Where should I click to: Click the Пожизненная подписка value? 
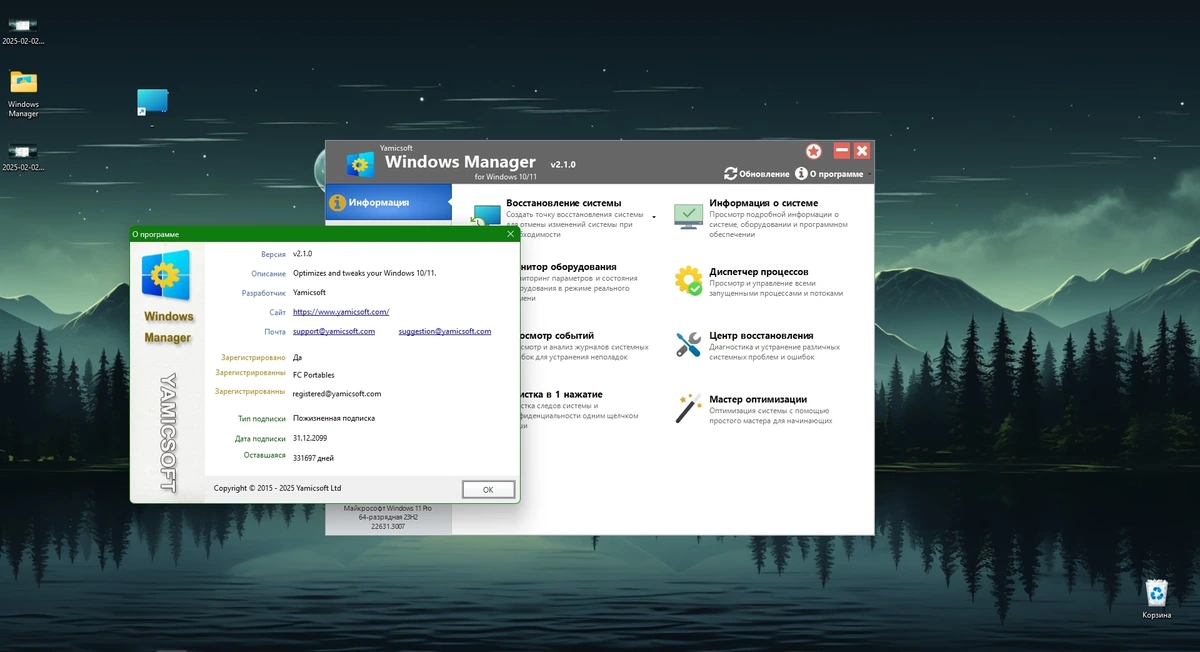point(334,418)
